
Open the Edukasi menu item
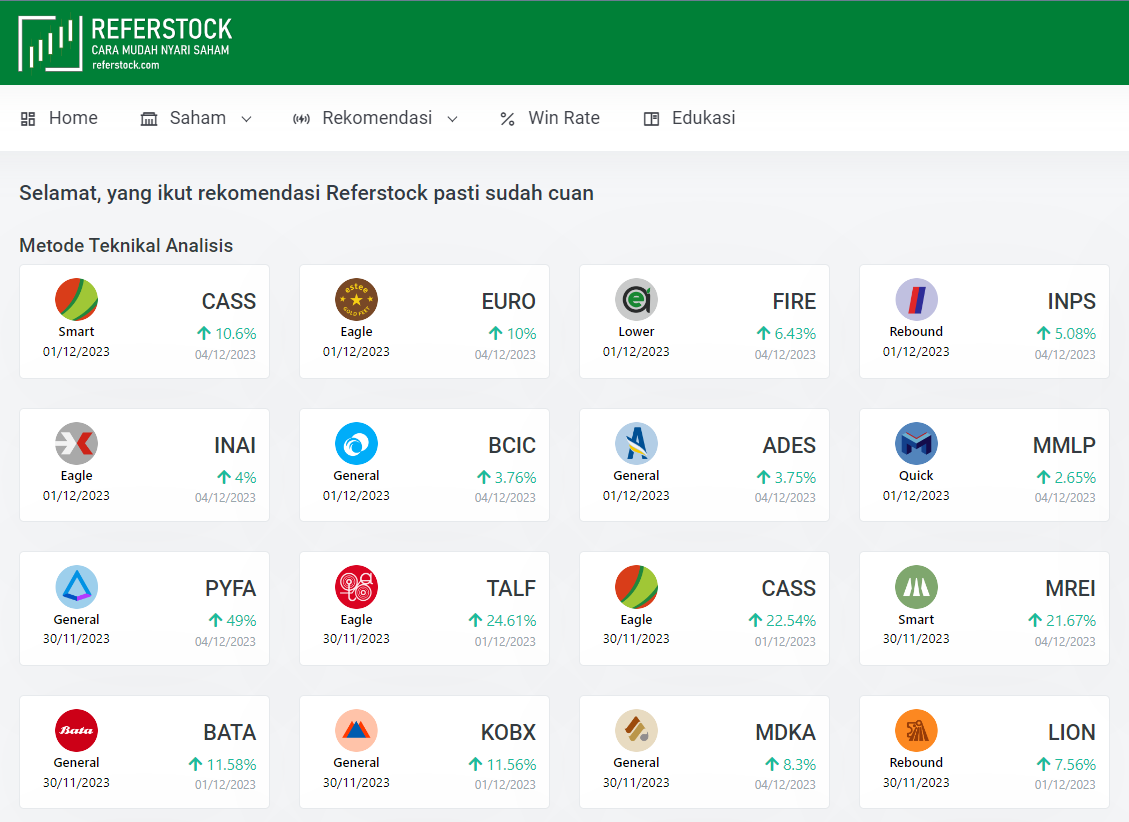[689, 118]
